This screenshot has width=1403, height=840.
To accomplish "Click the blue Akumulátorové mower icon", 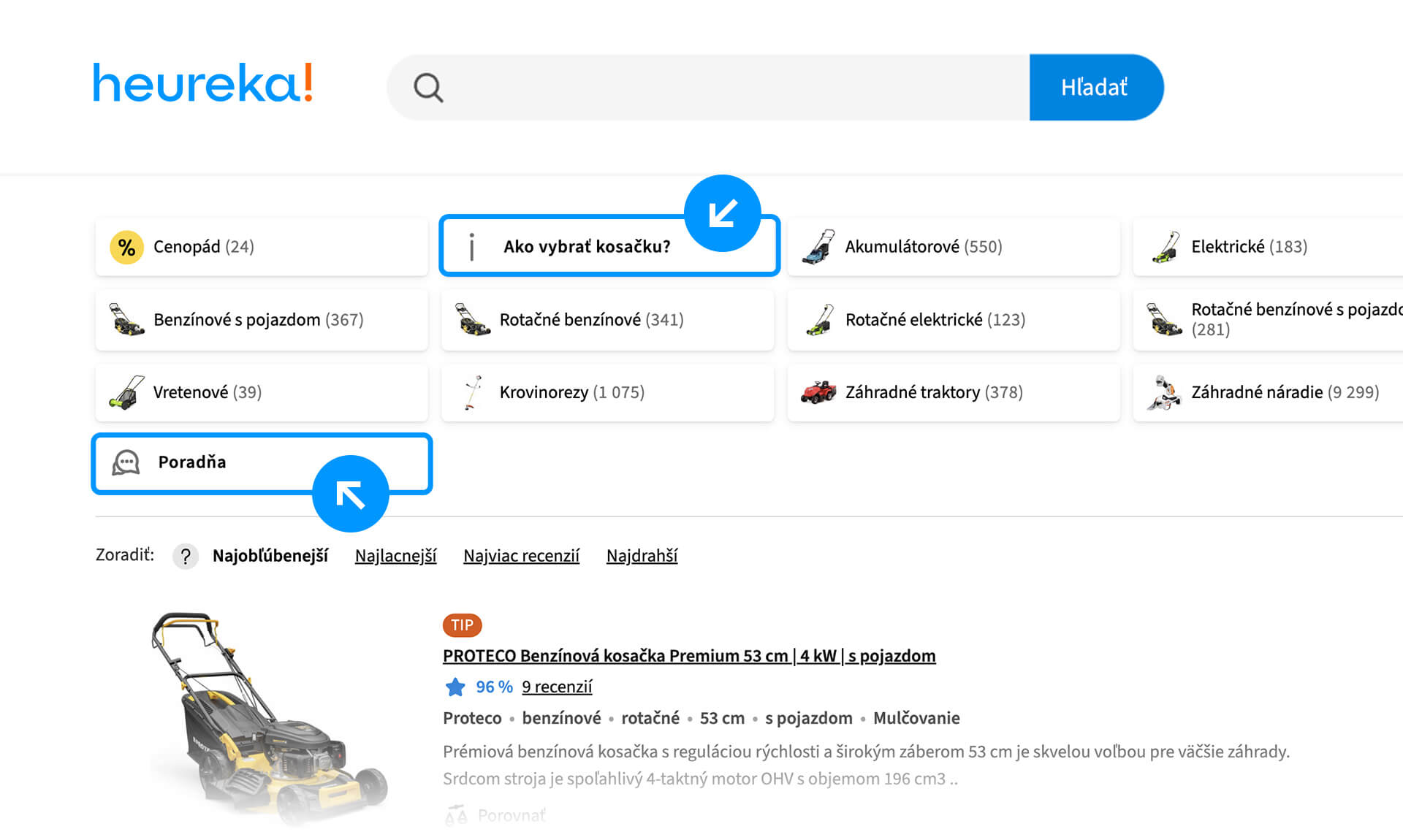I will pos(818,247).
